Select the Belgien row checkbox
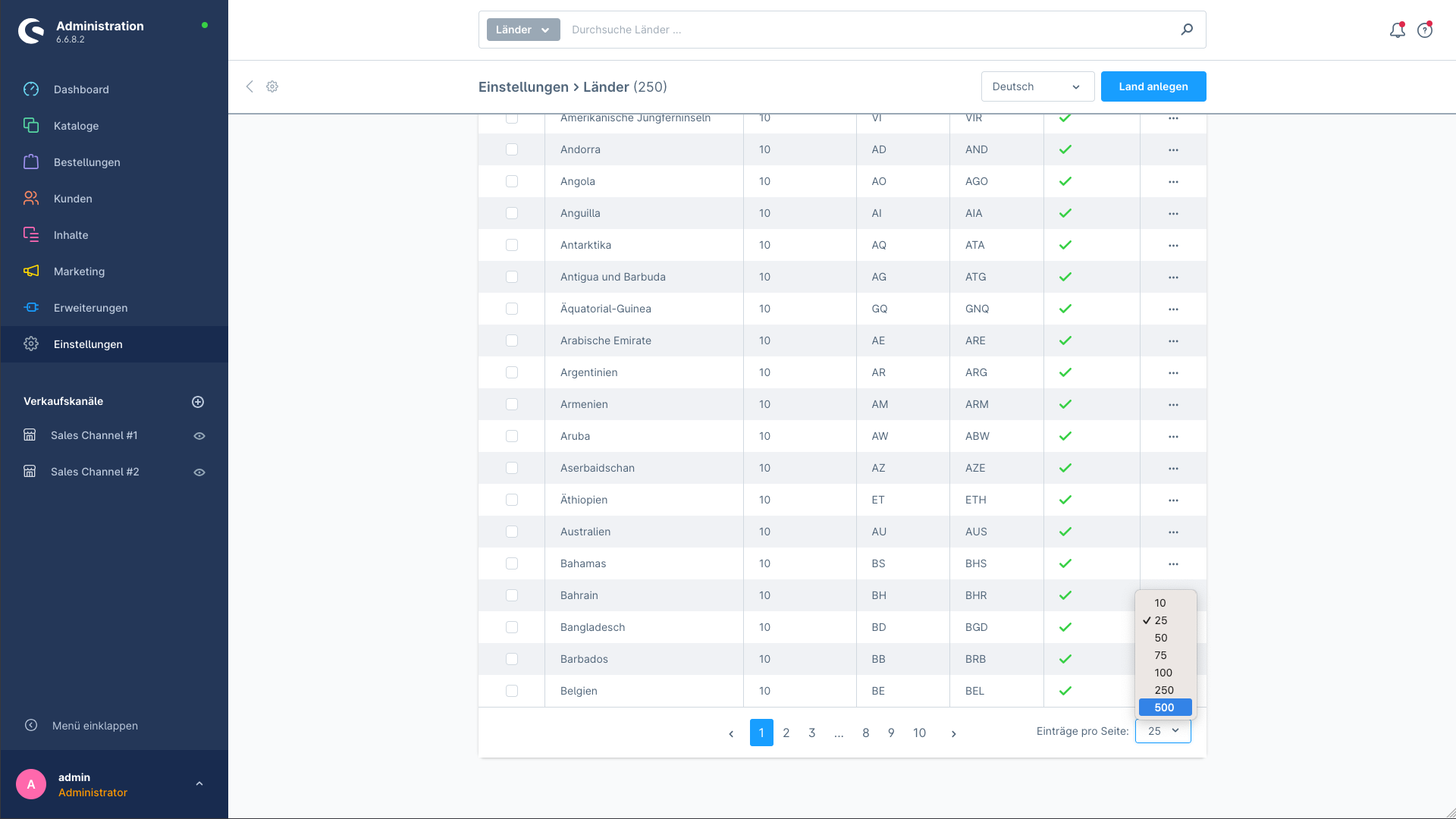 coord(512,692)
